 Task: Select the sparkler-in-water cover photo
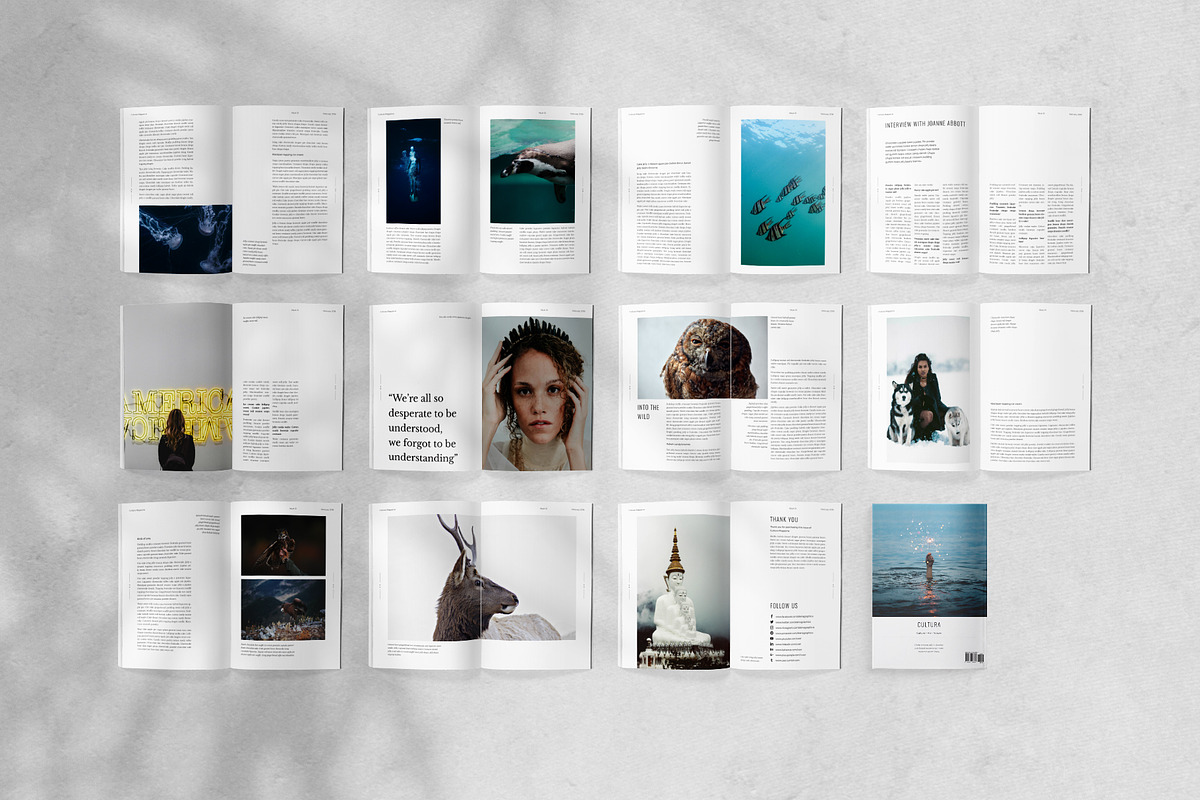(x=929, y=560)
